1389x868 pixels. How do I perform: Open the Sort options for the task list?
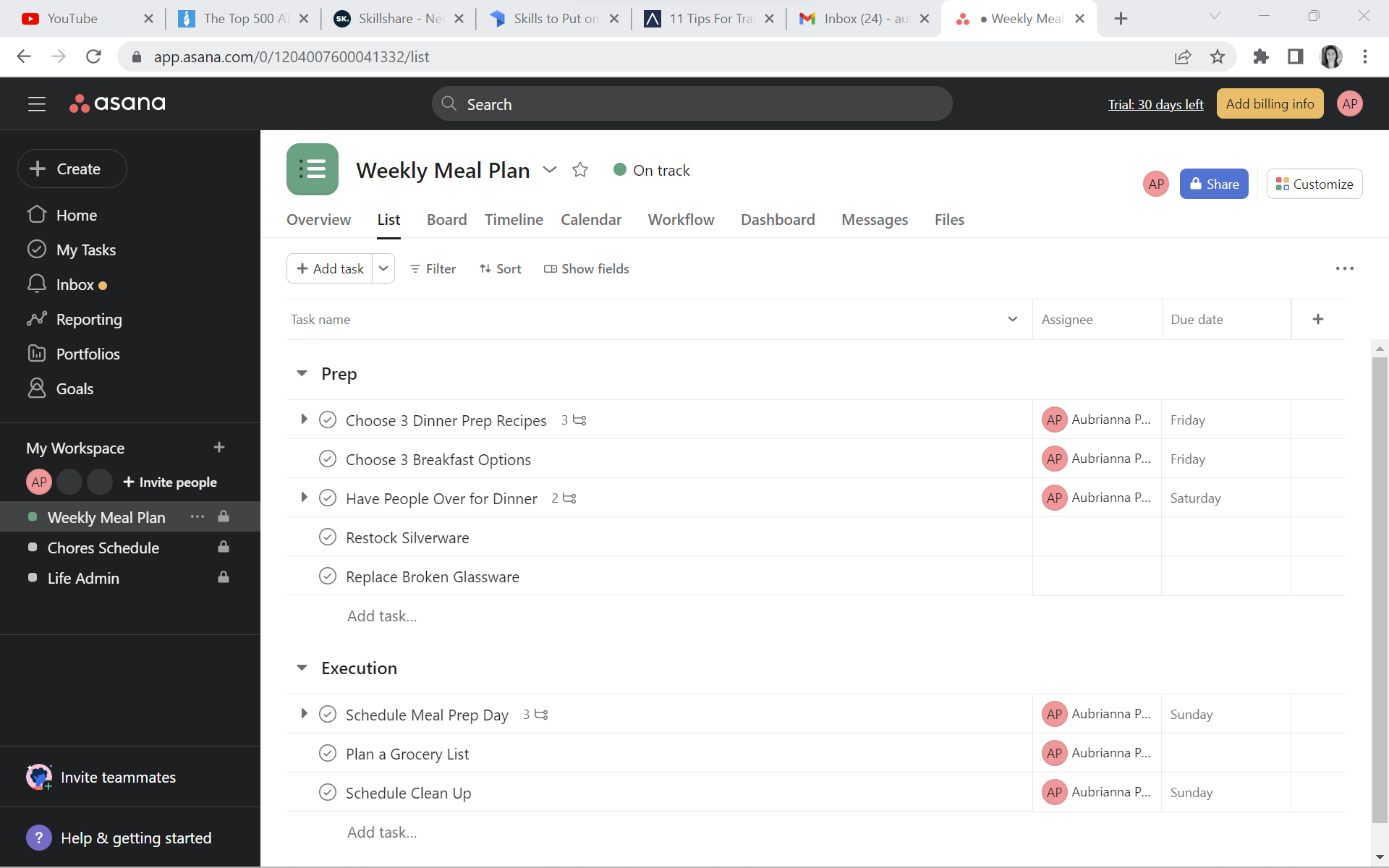point(500,268)
